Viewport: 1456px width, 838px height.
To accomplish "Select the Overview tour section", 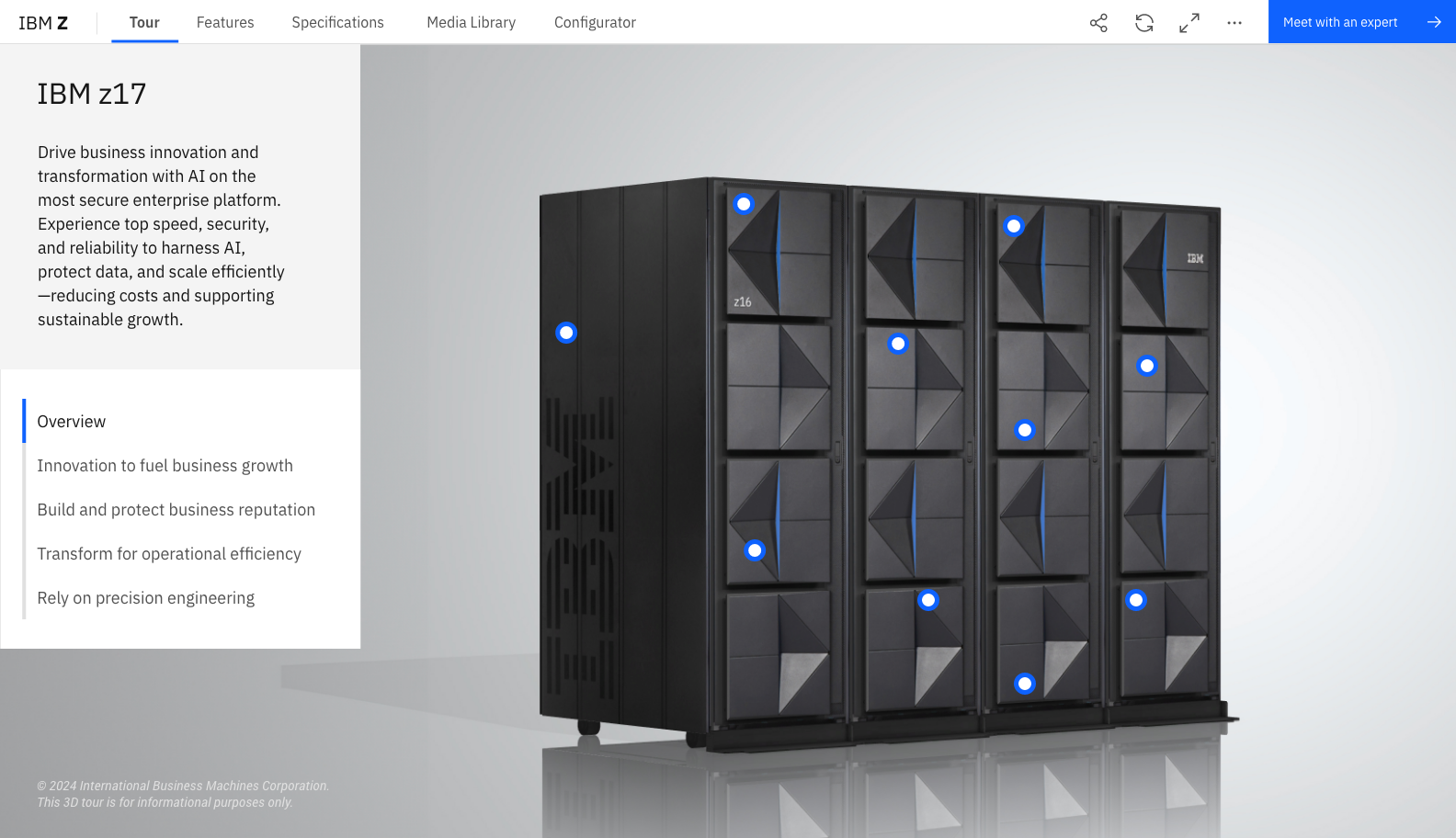I will click(72, 422).
